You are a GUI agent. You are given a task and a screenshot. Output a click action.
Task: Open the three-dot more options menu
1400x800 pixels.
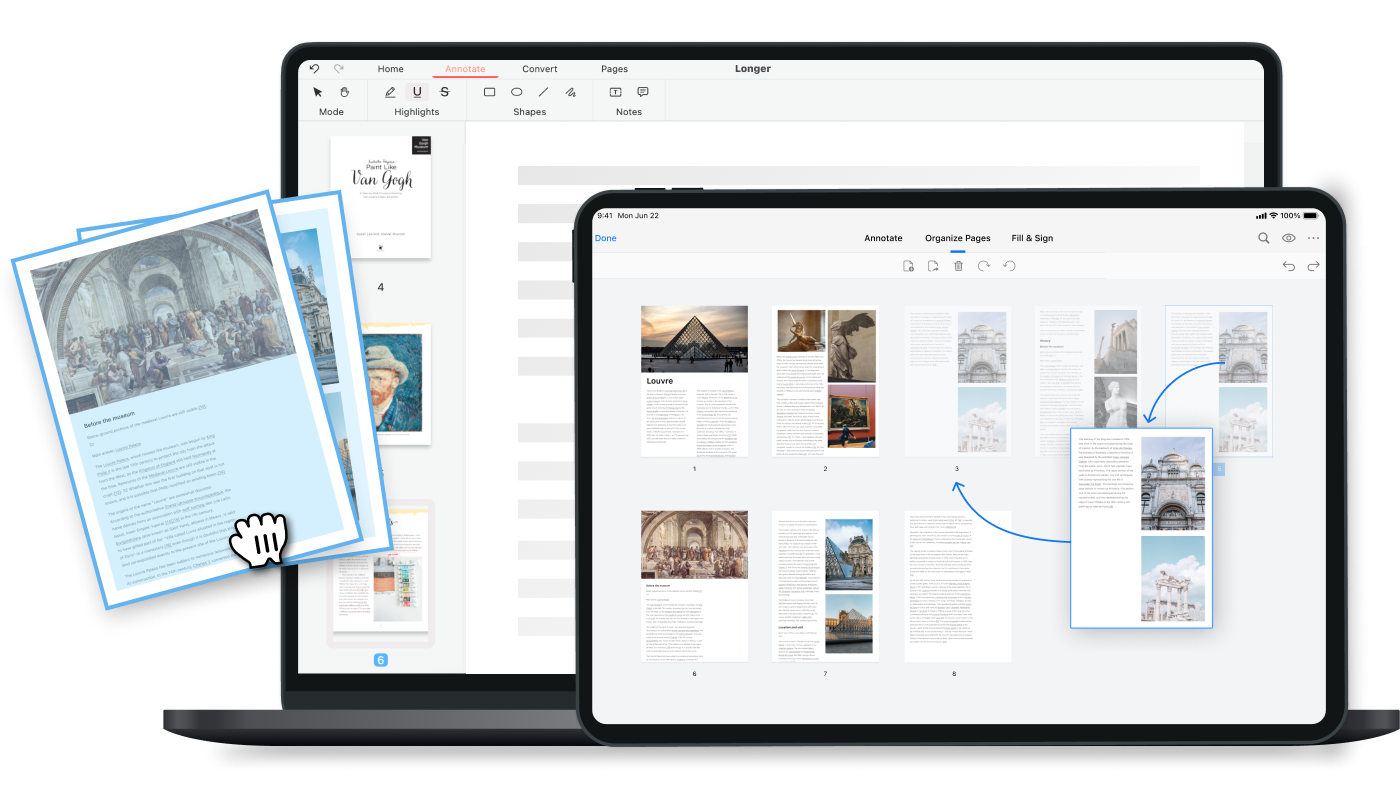(1313, 238)
